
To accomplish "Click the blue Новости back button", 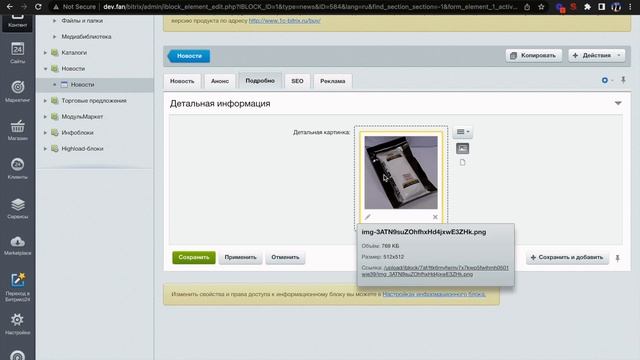I will pos(189,56).
